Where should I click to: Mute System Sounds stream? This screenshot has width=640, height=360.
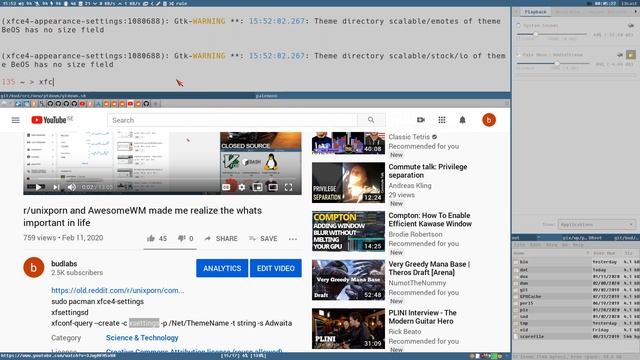pyautogui.click(x=631, y=25)
